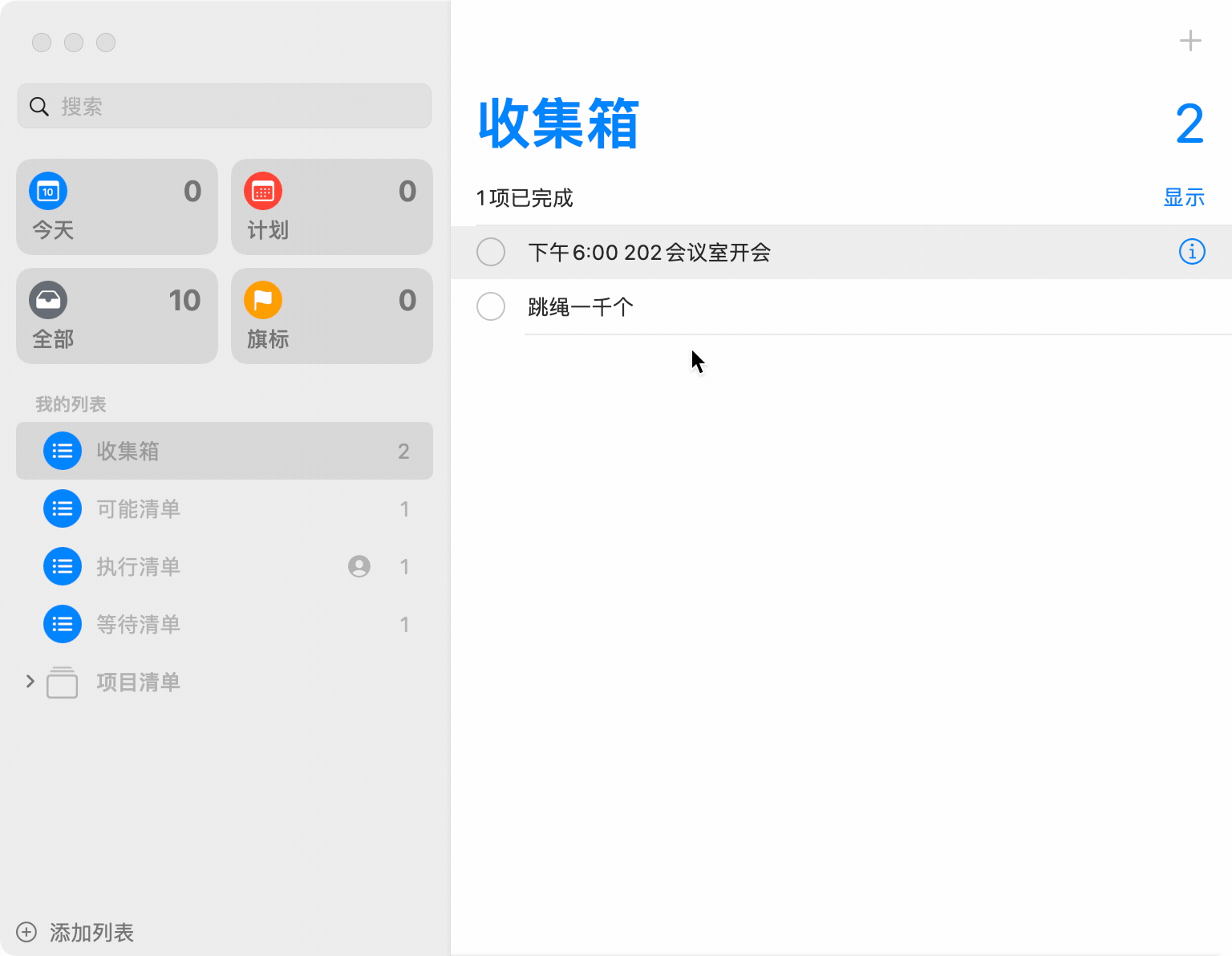Focus the 搜索 search field
The image size is (1232, 956).
[233, 106]
